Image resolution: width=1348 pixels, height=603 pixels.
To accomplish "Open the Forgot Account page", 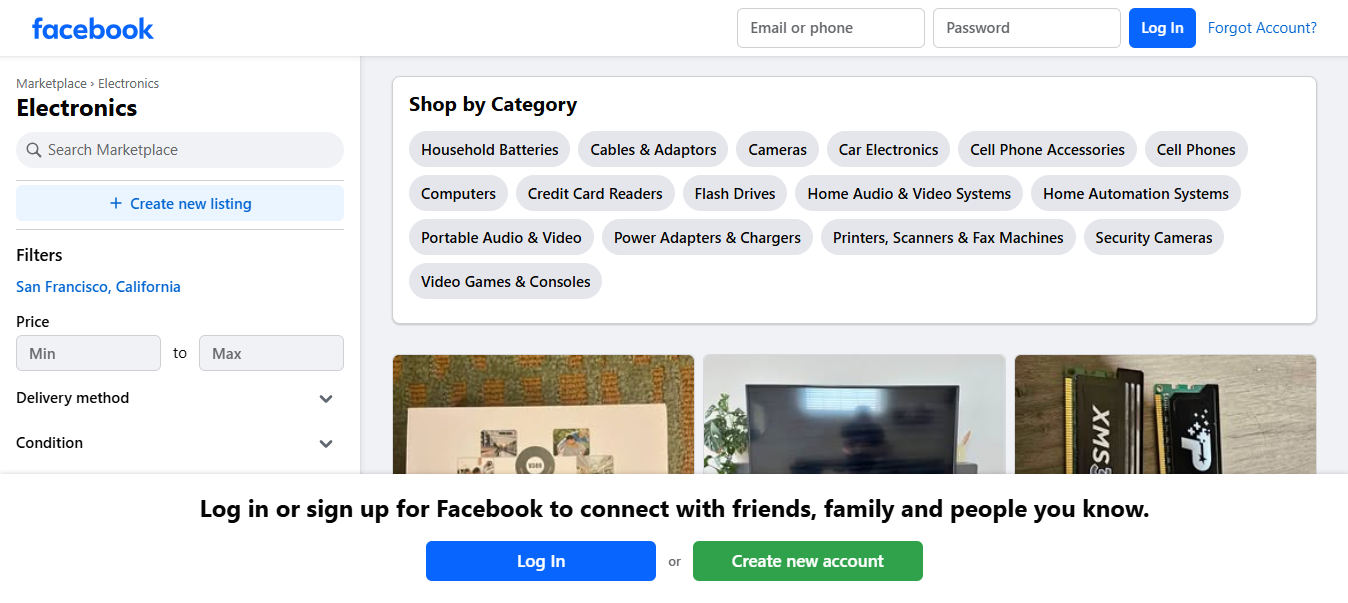I will 1262,28.
